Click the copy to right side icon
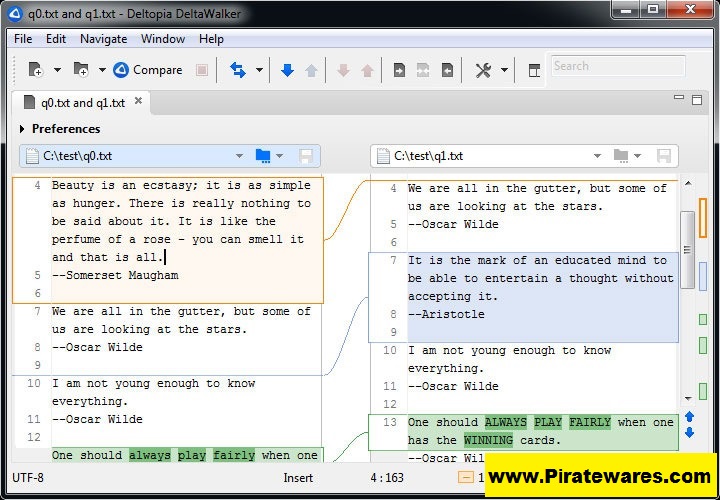The width and height of the screenshot is (720, 500). (x=399, y=70)
